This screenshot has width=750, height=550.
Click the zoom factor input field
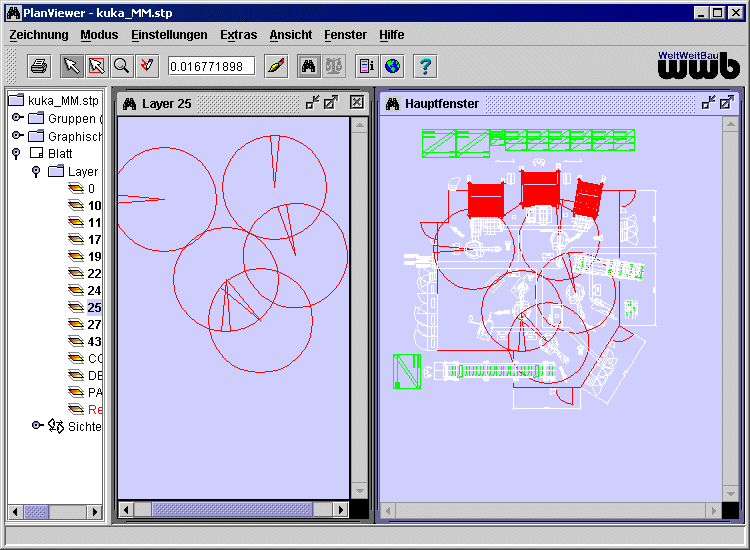211,66
